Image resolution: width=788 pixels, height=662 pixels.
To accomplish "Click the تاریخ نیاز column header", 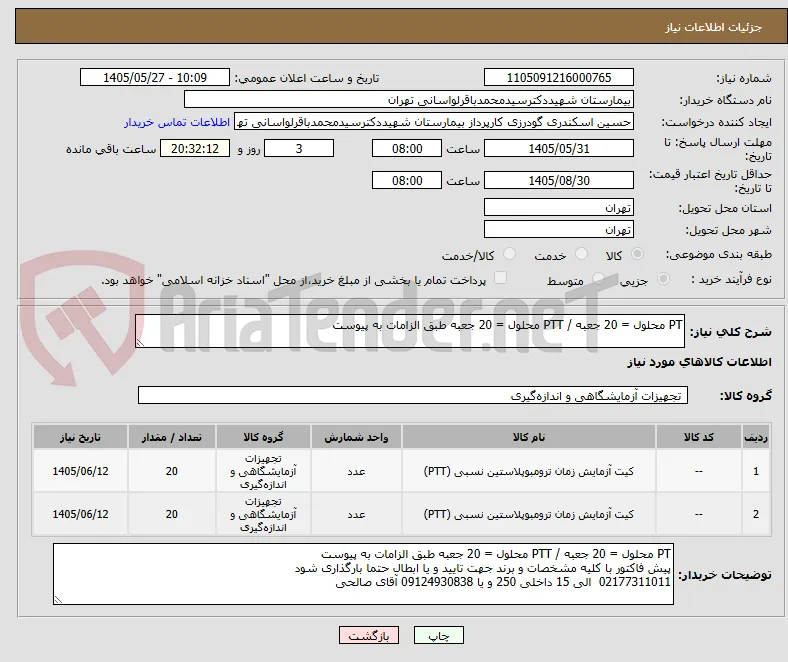I will [x=80, y=437].
